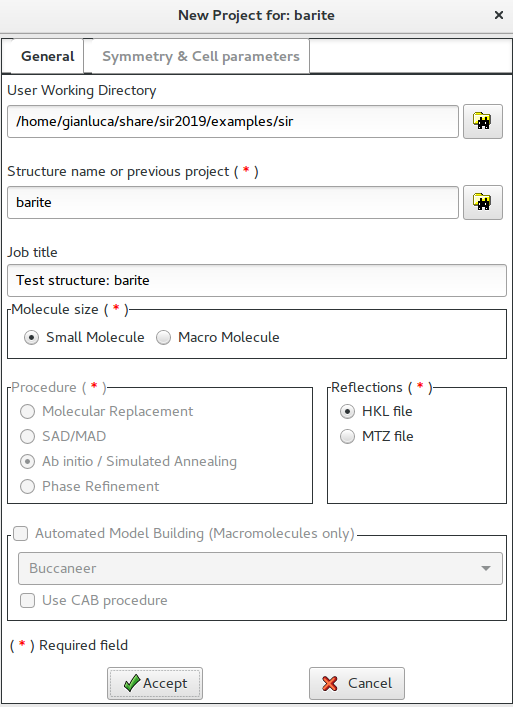Browse for User Working Directory folder icon
513x707 pixels.
(483, 121)
